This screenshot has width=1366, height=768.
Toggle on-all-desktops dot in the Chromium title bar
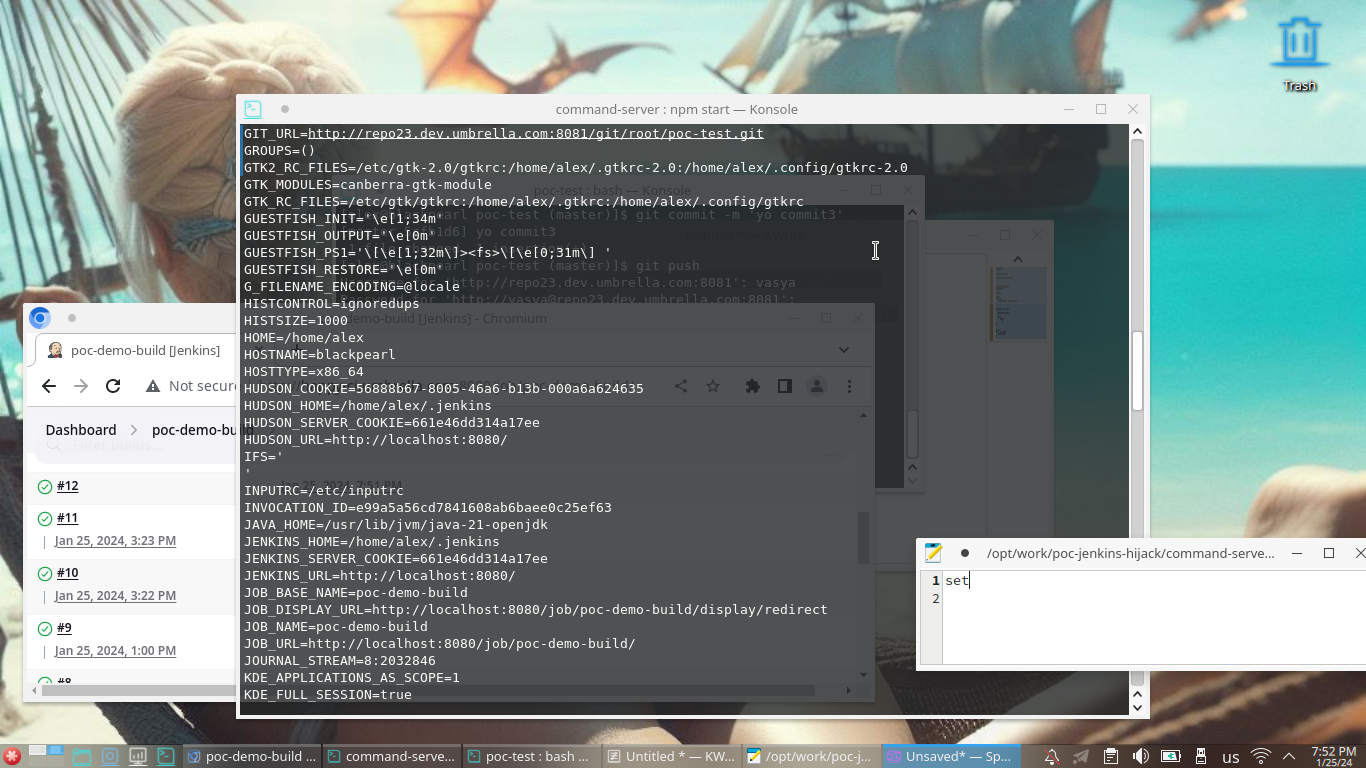[72, 318]
